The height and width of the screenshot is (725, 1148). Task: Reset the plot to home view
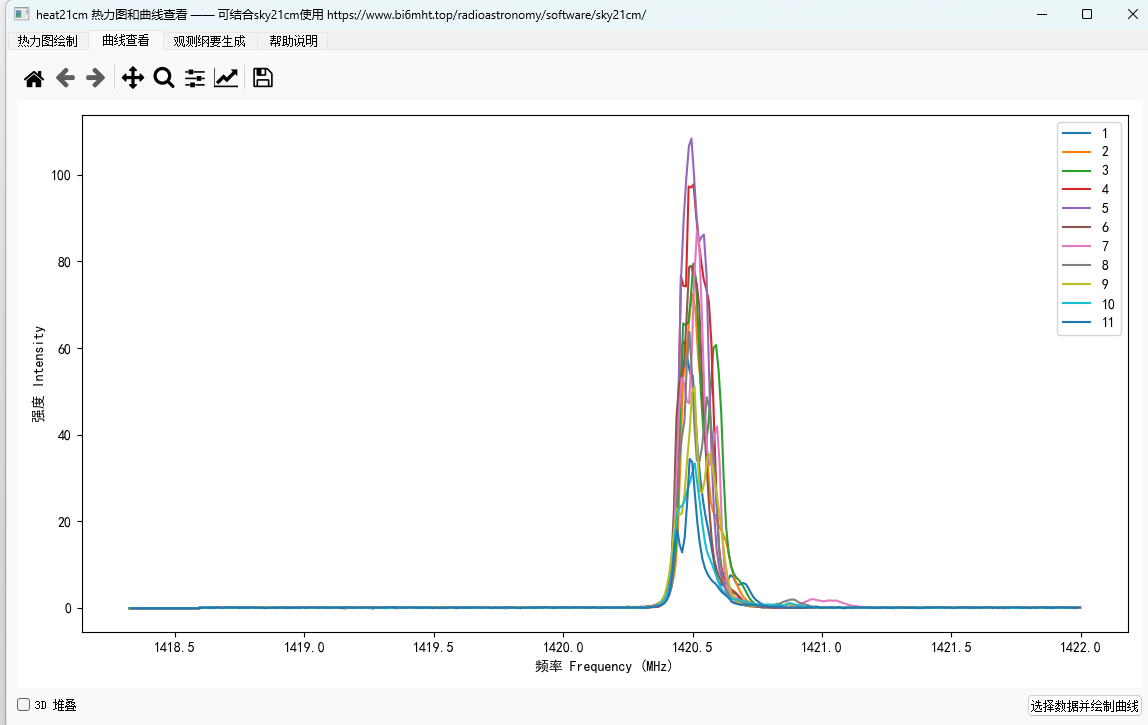pyautogui.click(x=34, y=78)
